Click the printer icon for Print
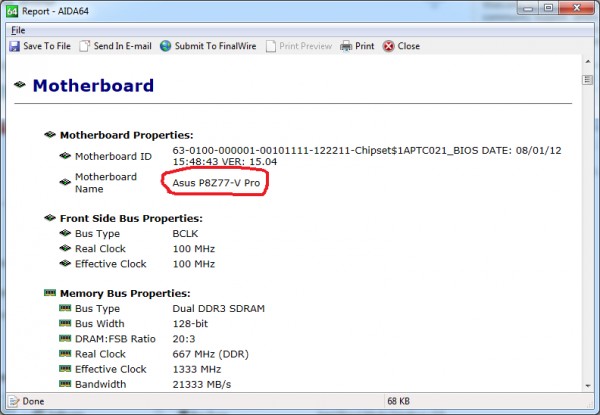Image resolution: width=600 pixels, height=415 pixels. [346, 46]
